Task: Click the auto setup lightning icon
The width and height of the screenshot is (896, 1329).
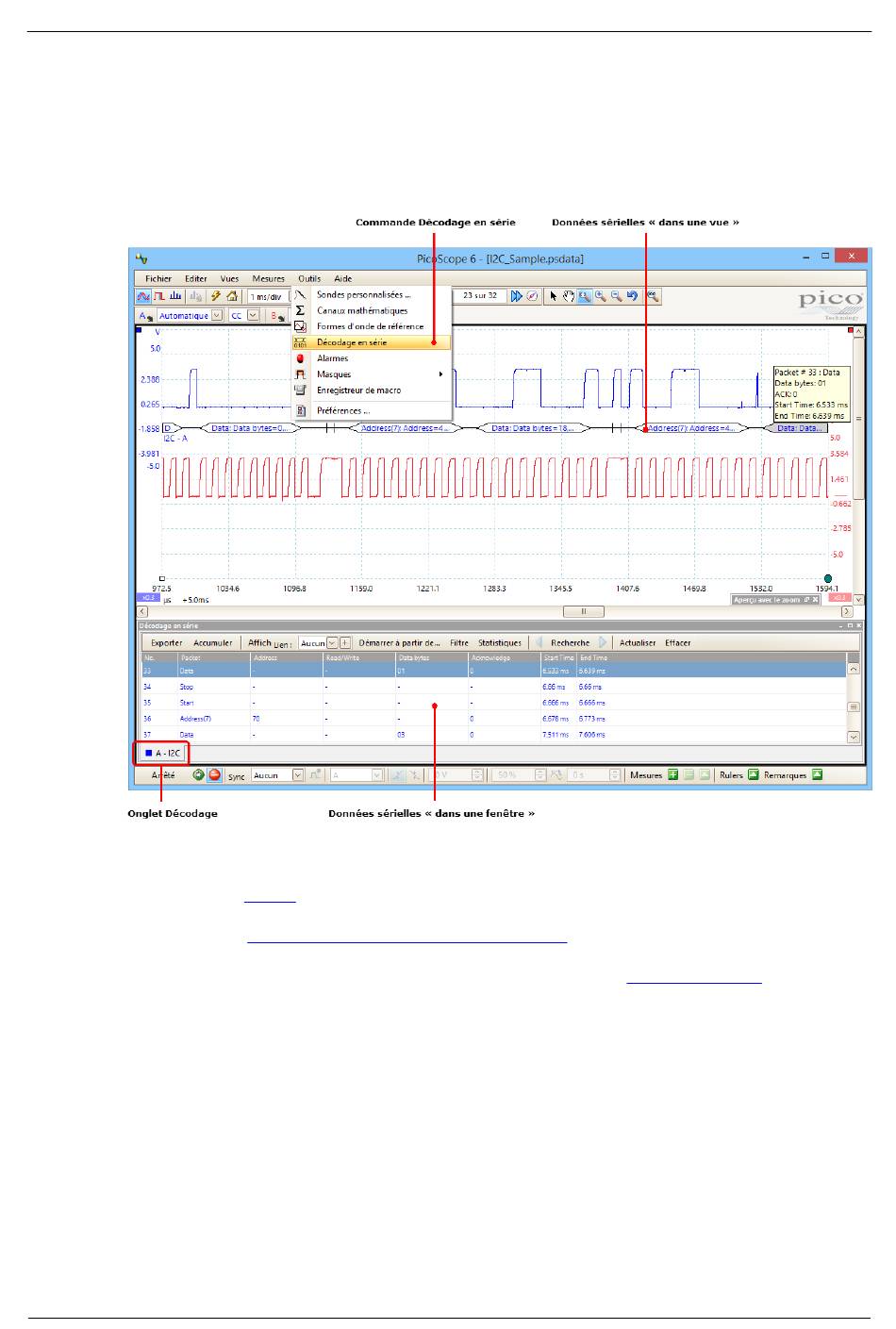Action: pyautogui.click(x=216, y=296)
